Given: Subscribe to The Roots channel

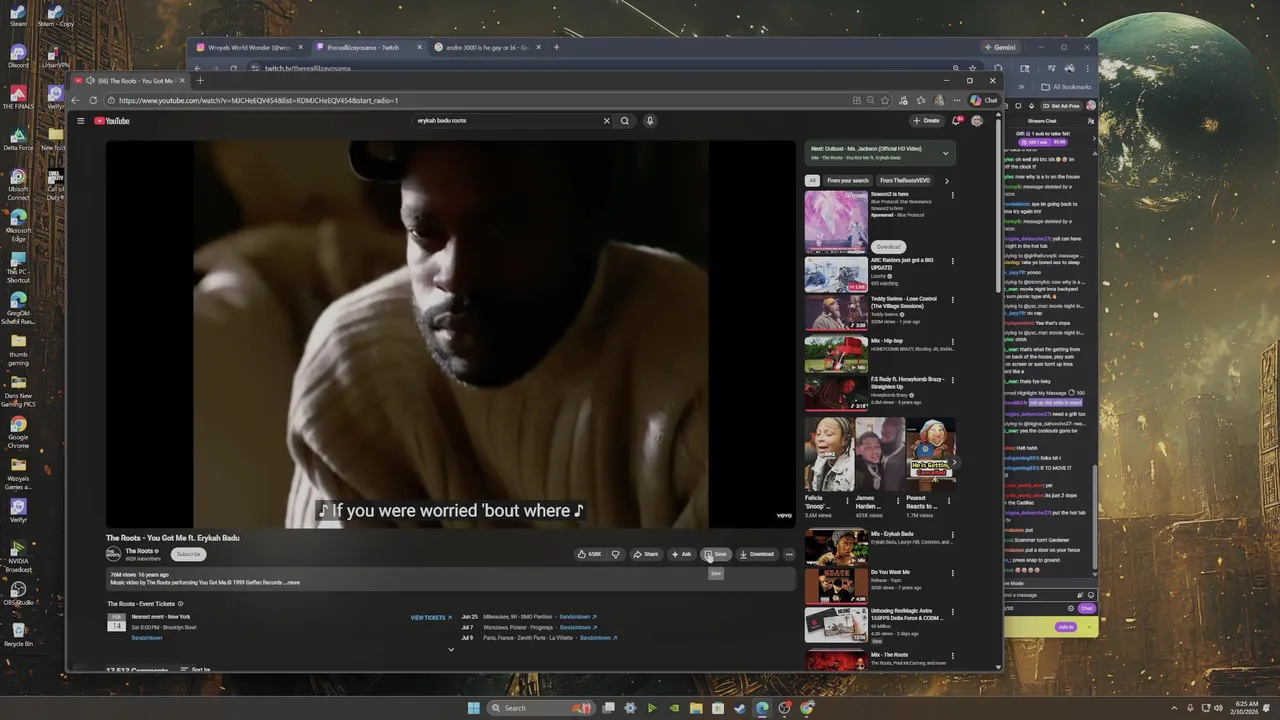Looking at the screenshot, I should (188, 554).
